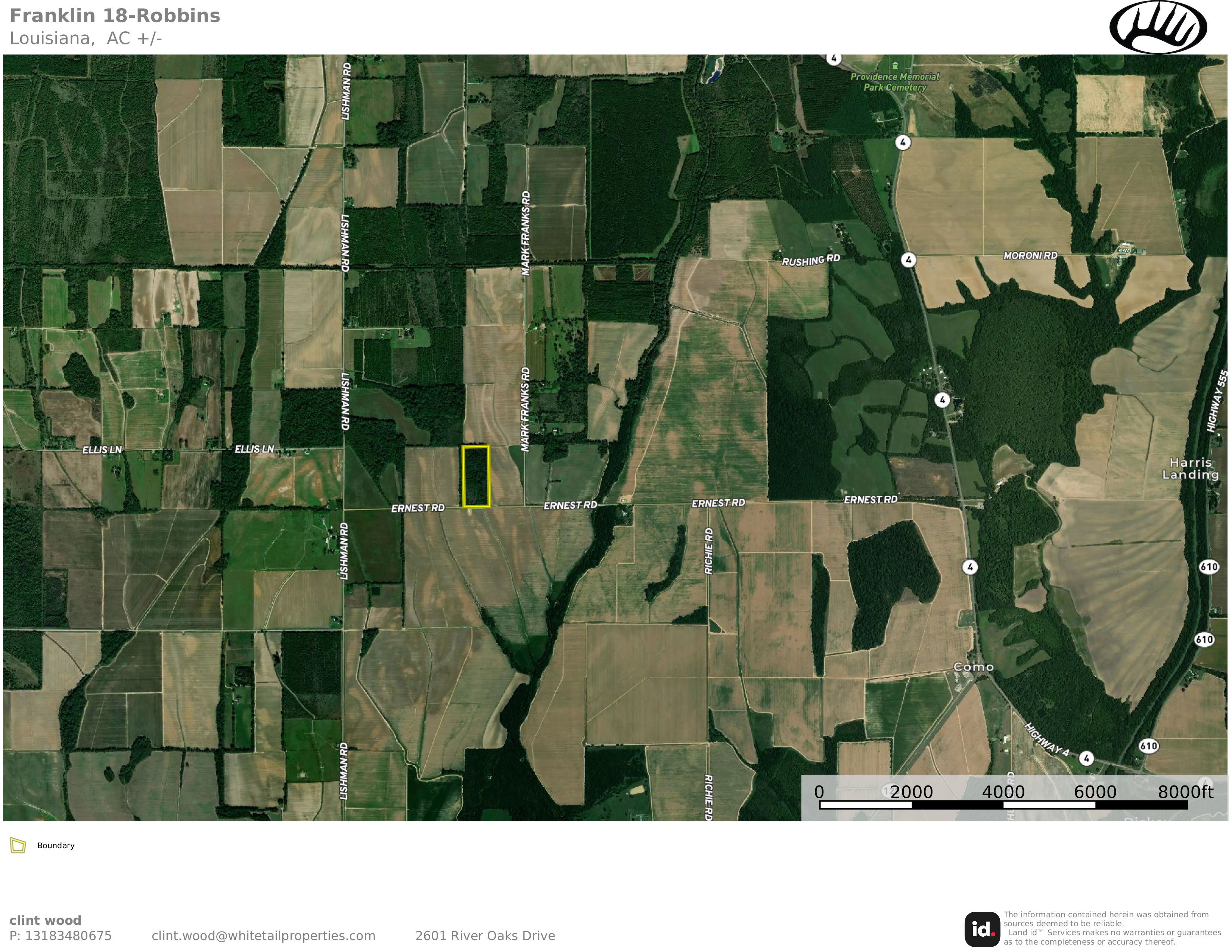Image resolution: width=1232 pixels, height=952 pixels.
Task: Click the Franklin 18-Robbins title
Action: click(115, 16)
